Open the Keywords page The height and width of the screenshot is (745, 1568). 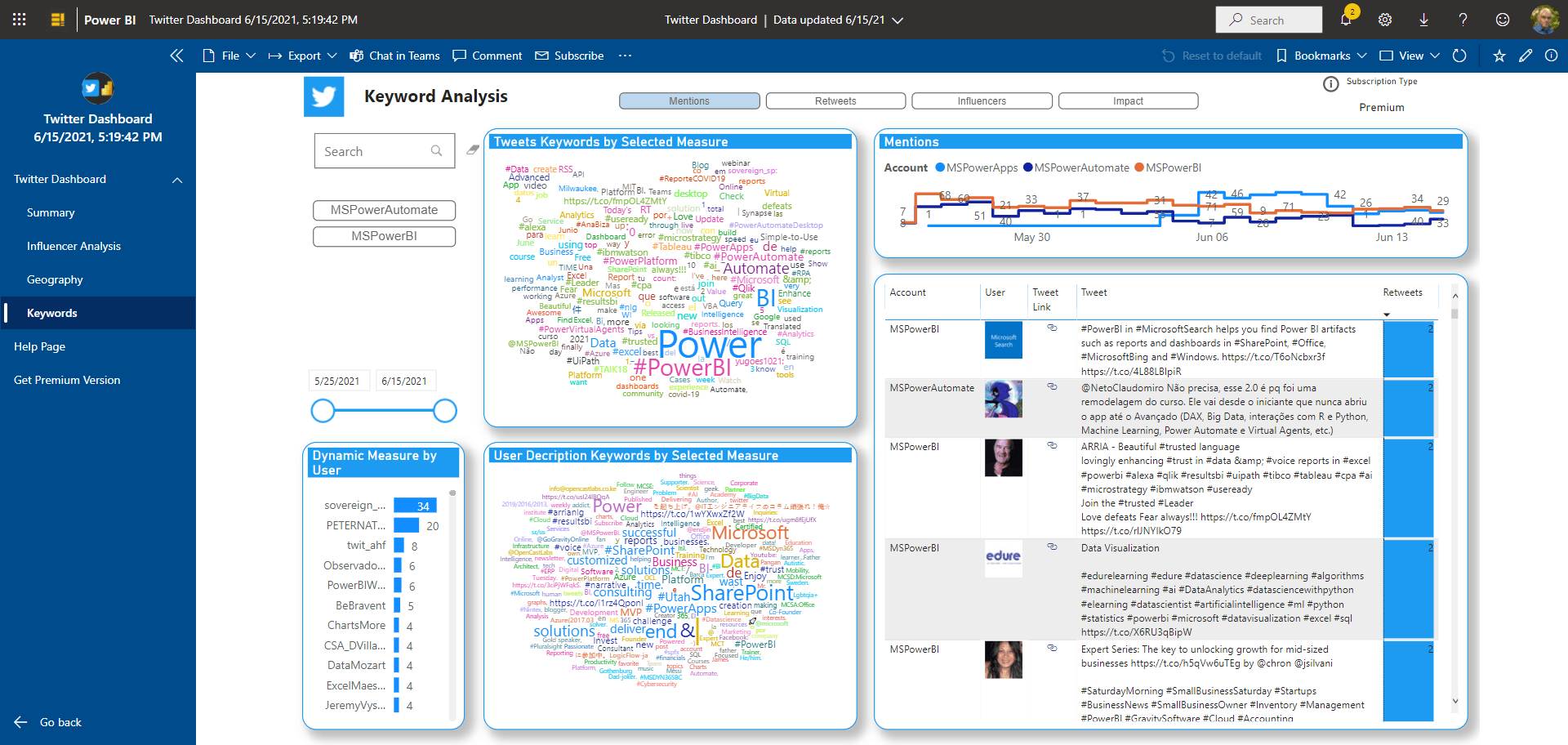coord(98,313)
